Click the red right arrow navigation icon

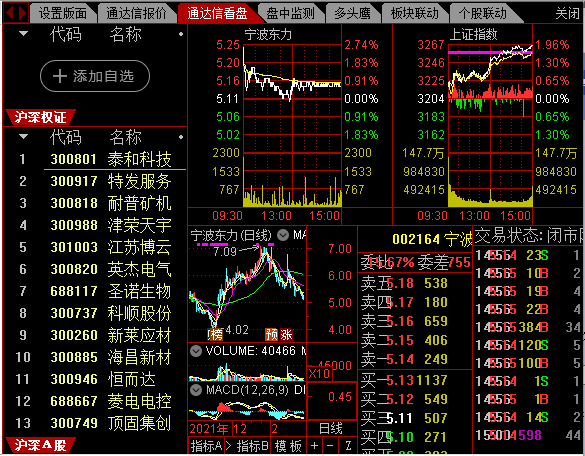pos(22,13)
